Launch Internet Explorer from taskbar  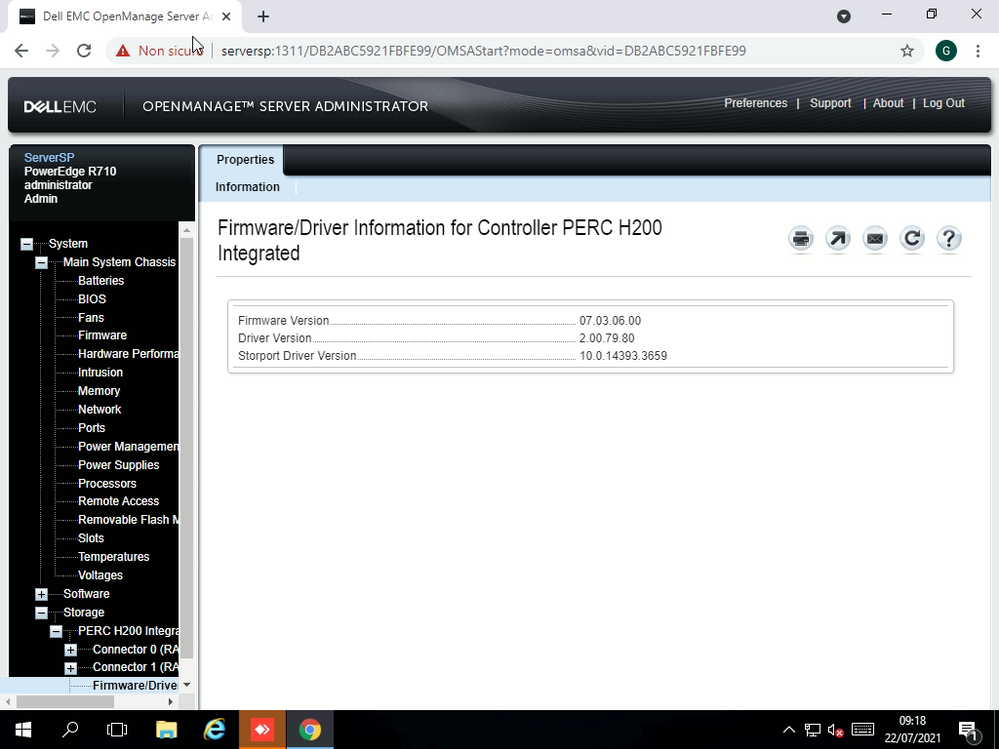(214, 730)
